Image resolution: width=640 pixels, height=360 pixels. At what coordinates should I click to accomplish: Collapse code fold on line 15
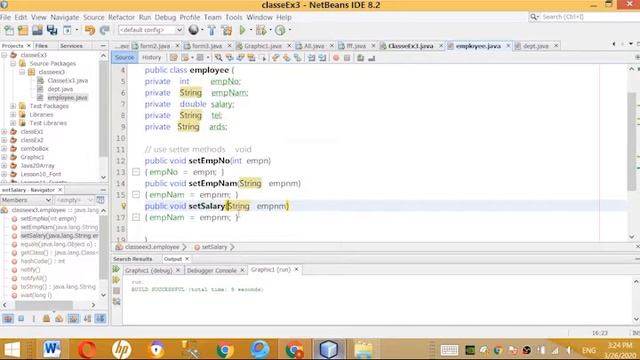(x=136, y=195)
